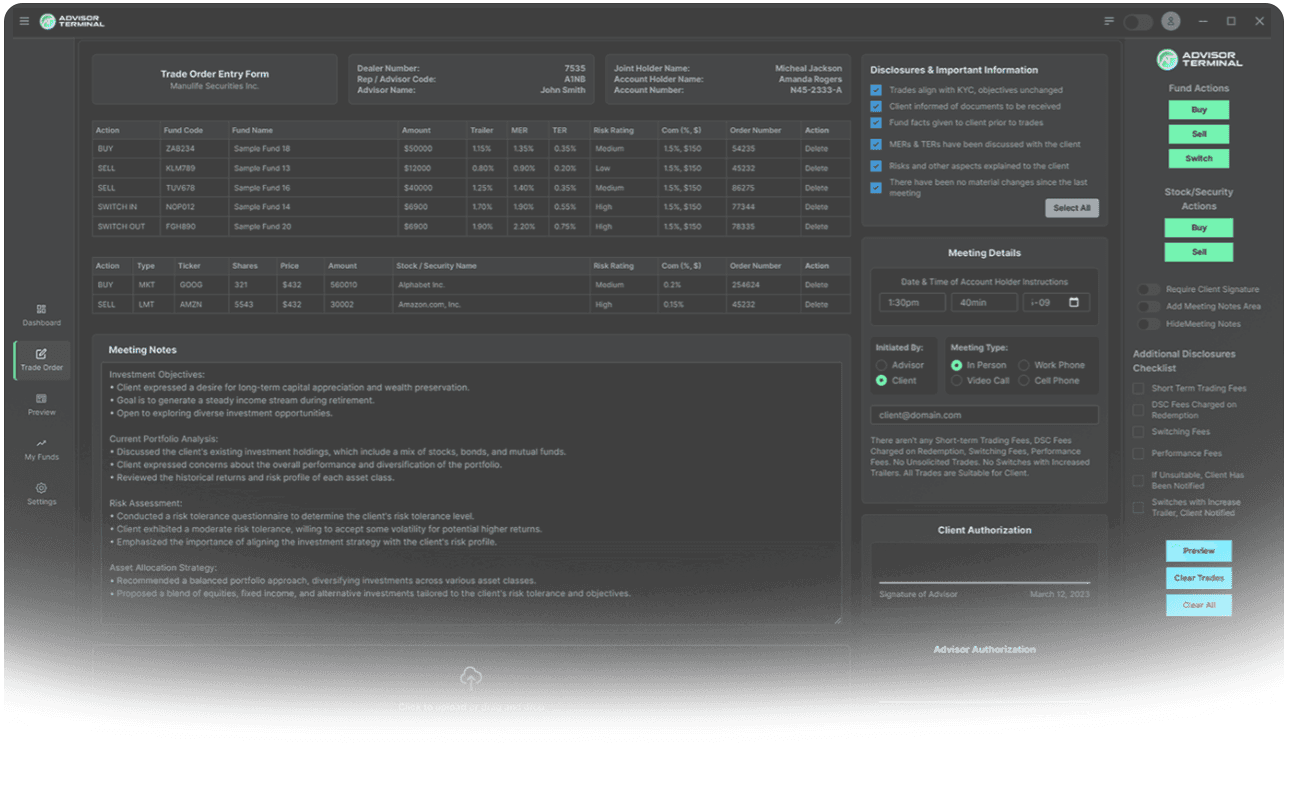The width and height of the screenshot is (1290, 787).
Task: Select Video Call meeting type
Action: [x=957, y=381]
